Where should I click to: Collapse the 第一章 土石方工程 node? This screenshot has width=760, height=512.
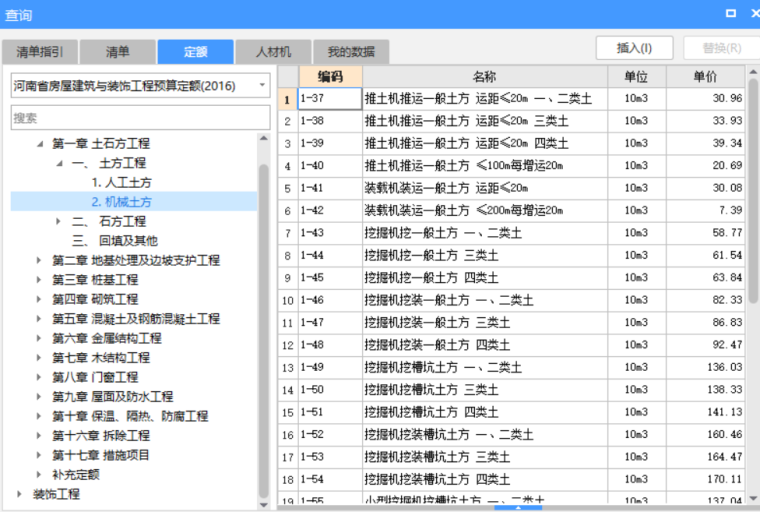[x=40, y=144]
